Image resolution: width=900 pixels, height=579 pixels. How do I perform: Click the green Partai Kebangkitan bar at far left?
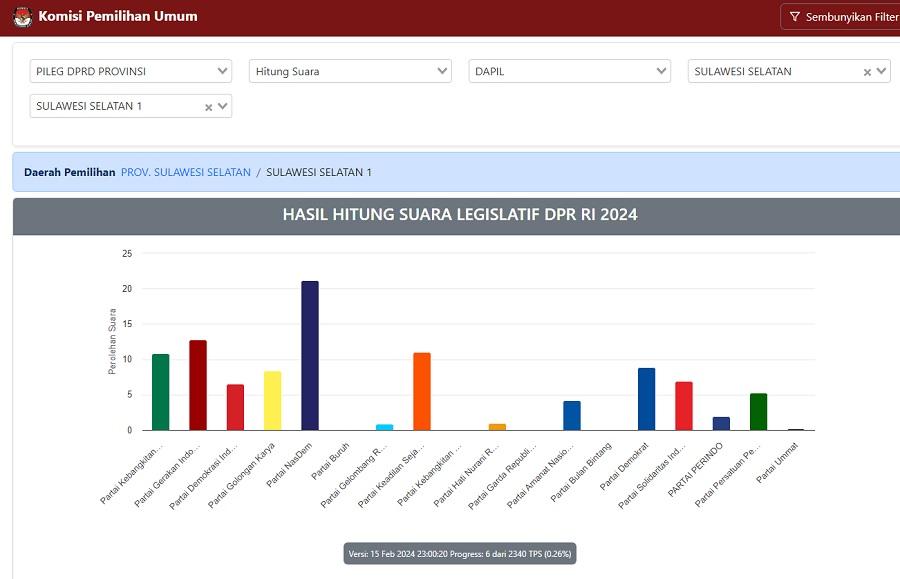[160, 392]
